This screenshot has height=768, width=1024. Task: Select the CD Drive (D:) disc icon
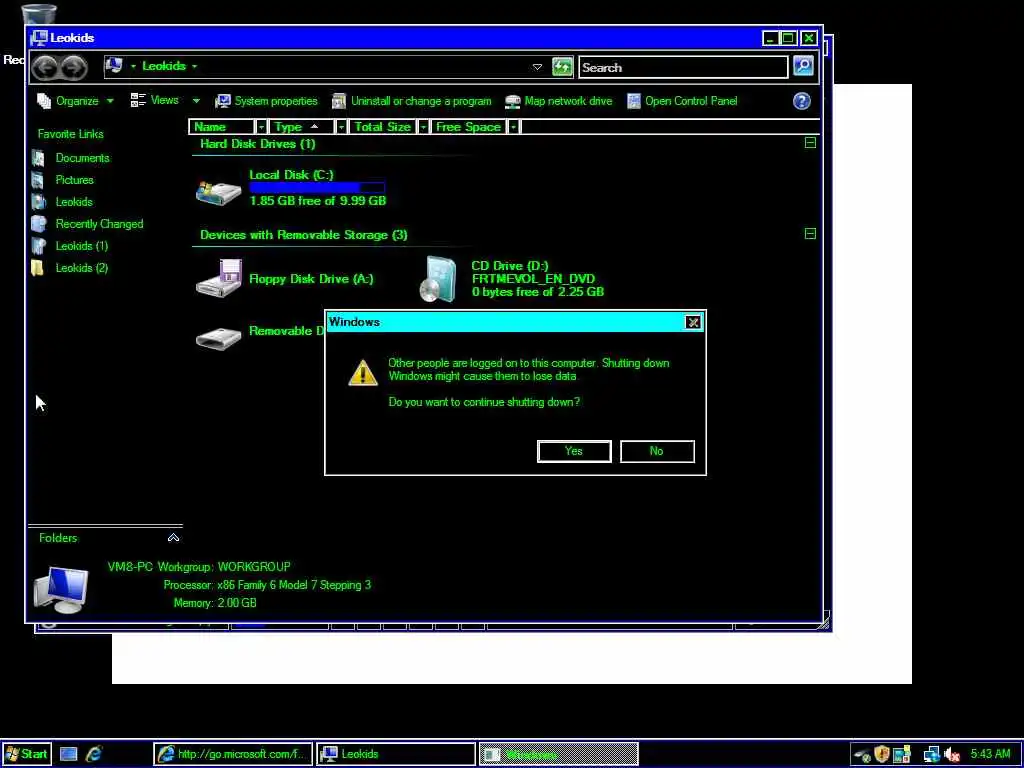(438, 280)
